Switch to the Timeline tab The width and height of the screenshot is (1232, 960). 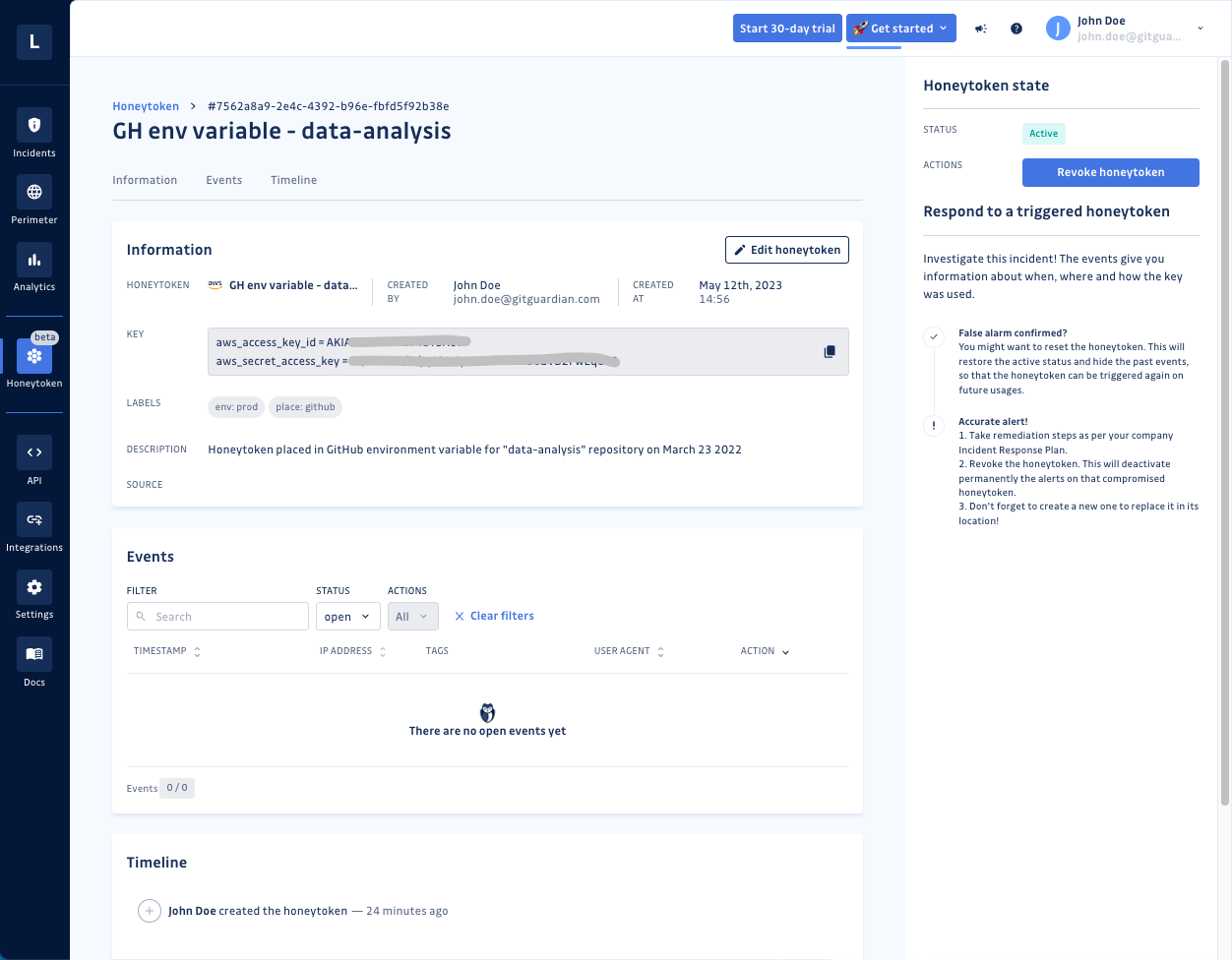point(293,180)
